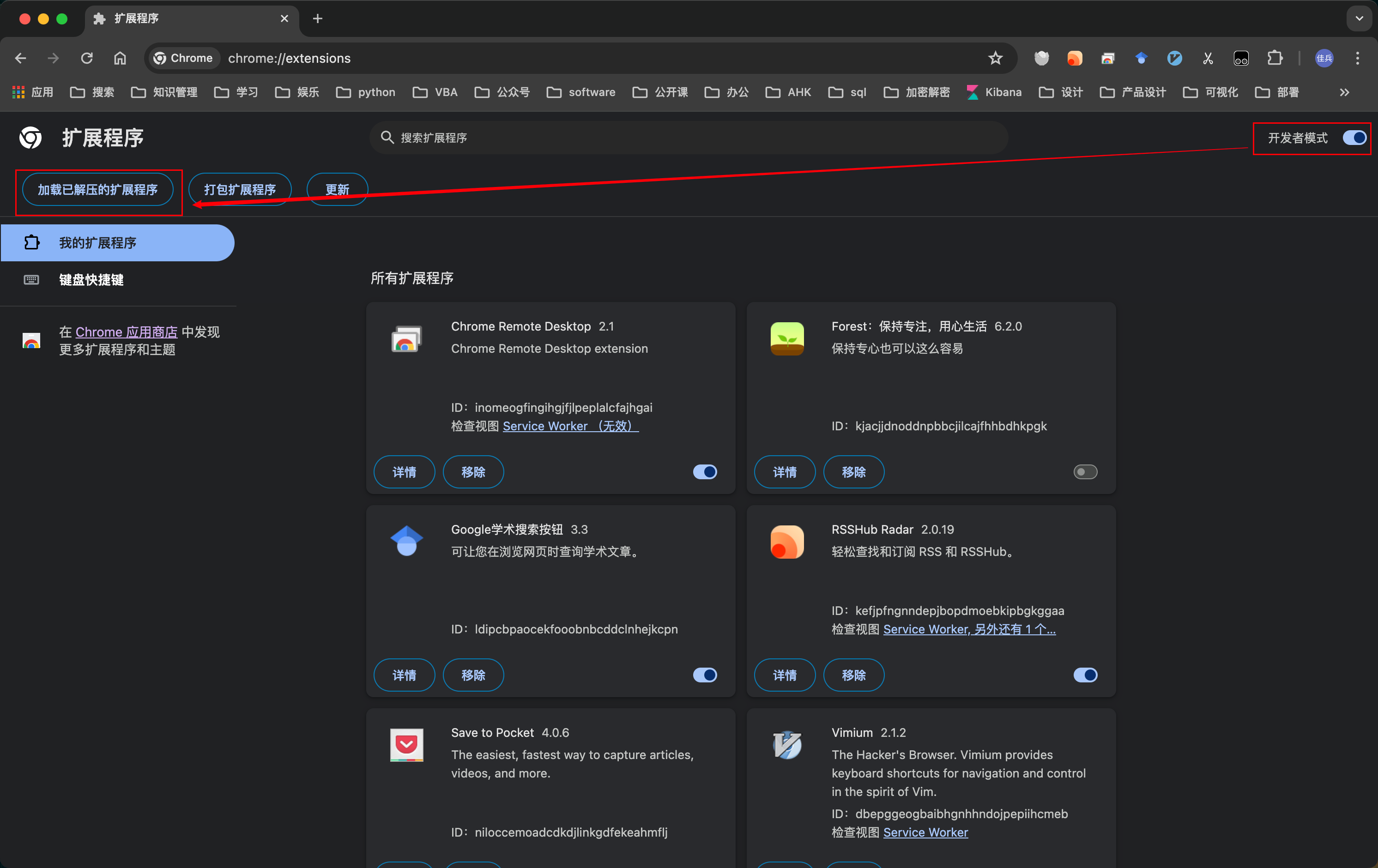
Task: Disable RSSHub Radar extension
Action: point(1085,675)
